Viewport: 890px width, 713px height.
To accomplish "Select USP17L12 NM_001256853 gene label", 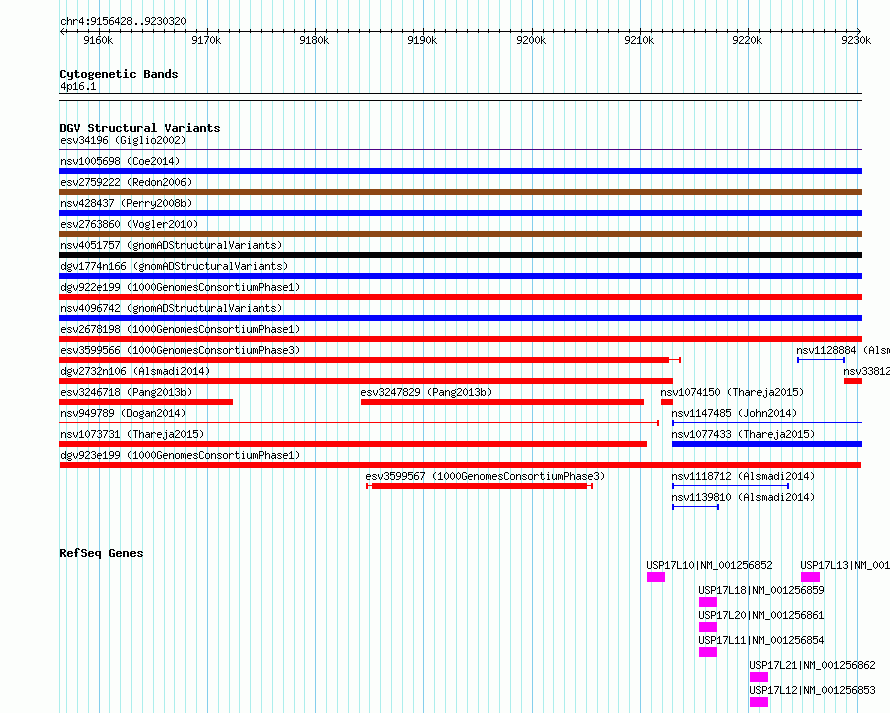I will click(x=813, y=690).
